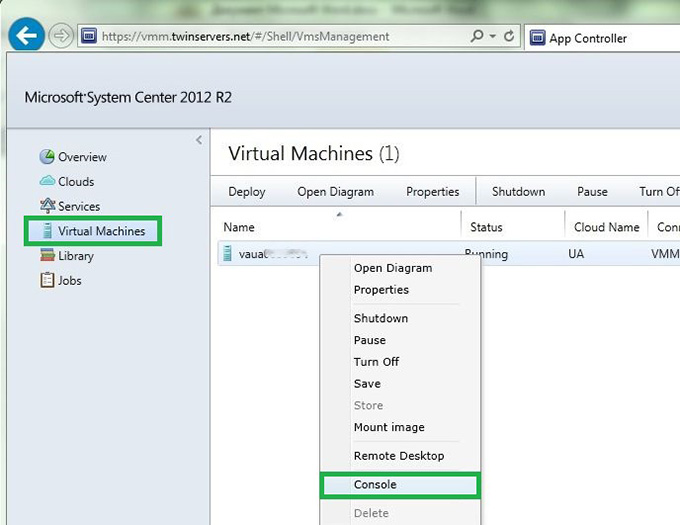This screenshot has height=525, width=680.
Task: Click the Virtual Machines (1) page heading
Action: 314,153
